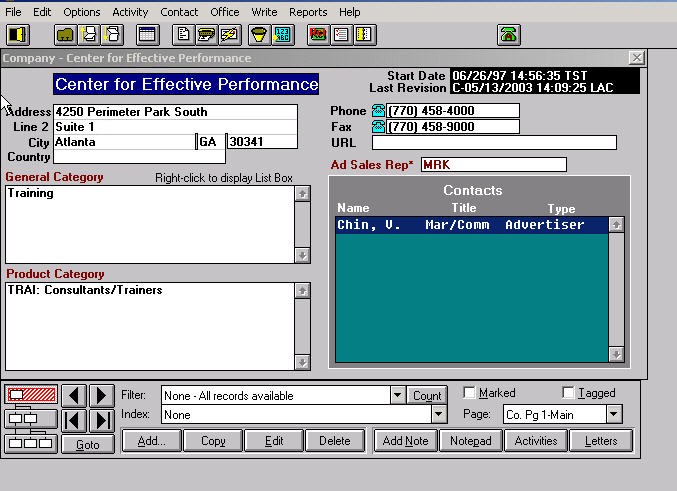
Task: Click the Copy button
Action: 213,440
